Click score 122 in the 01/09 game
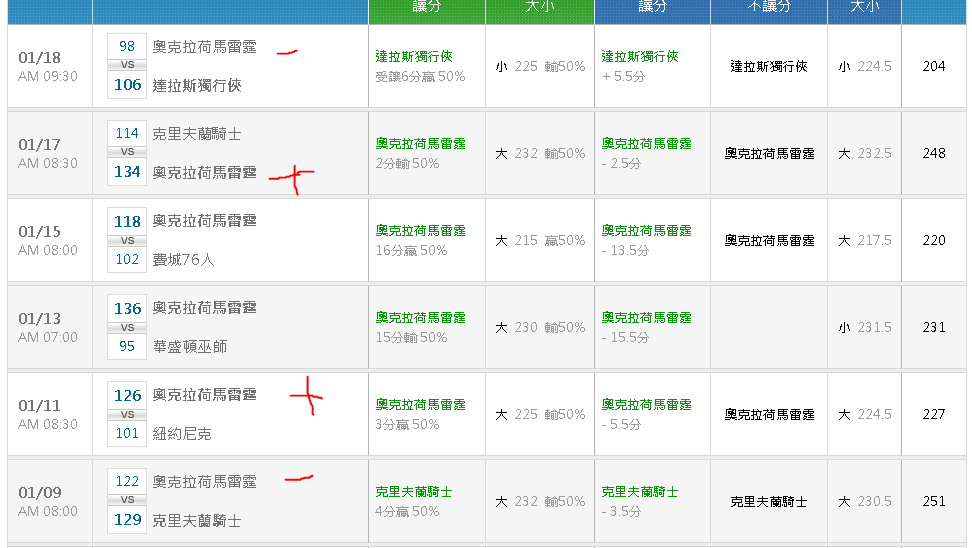Viewport: 972px width, 548px height. point(127,481)
